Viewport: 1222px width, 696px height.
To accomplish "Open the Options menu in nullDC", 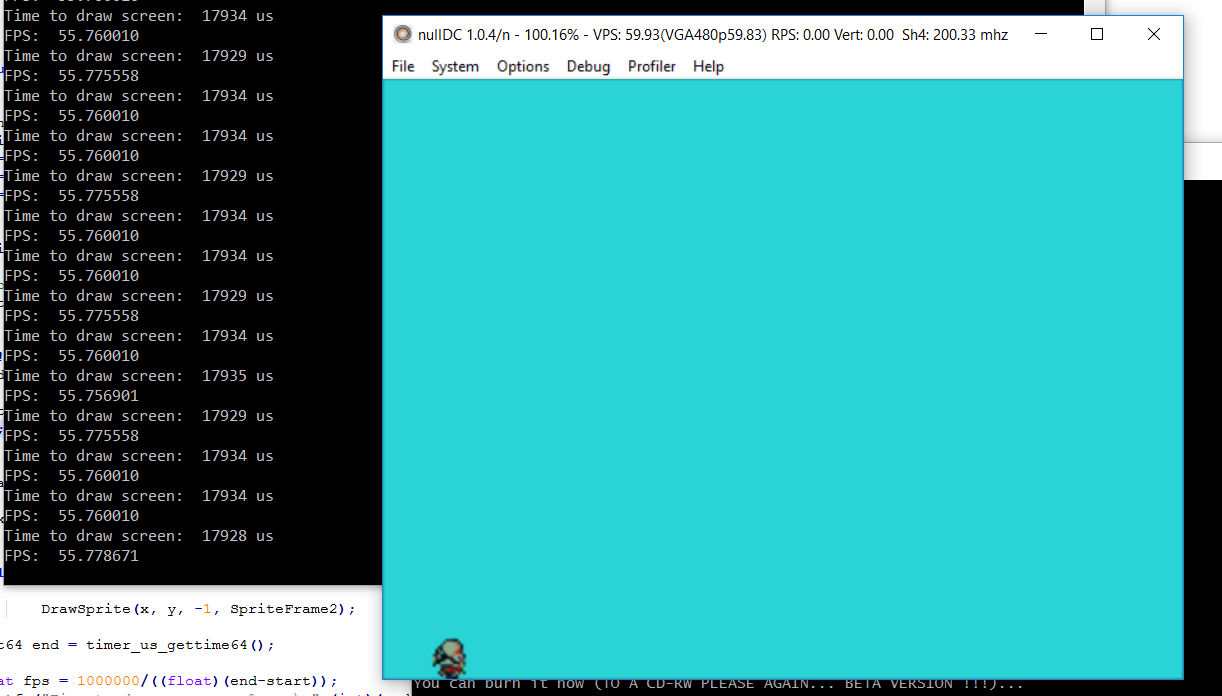I will click(x=523, y=66).
